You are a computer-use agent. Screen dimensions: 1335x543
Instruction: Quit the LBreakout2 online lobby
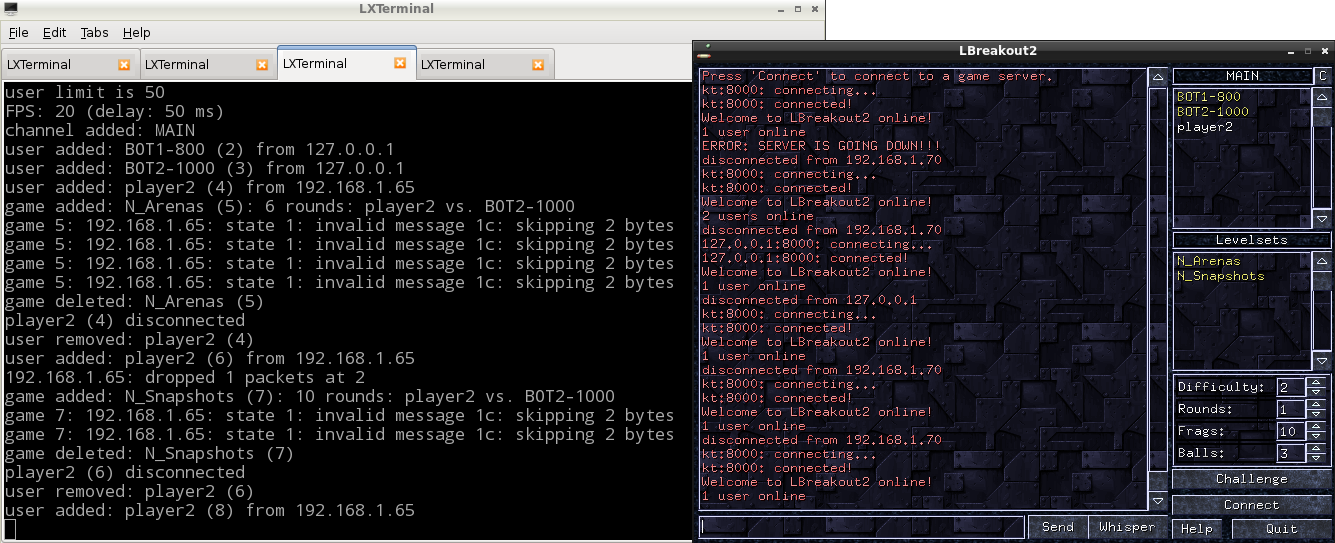click(x=1281, y=528)
